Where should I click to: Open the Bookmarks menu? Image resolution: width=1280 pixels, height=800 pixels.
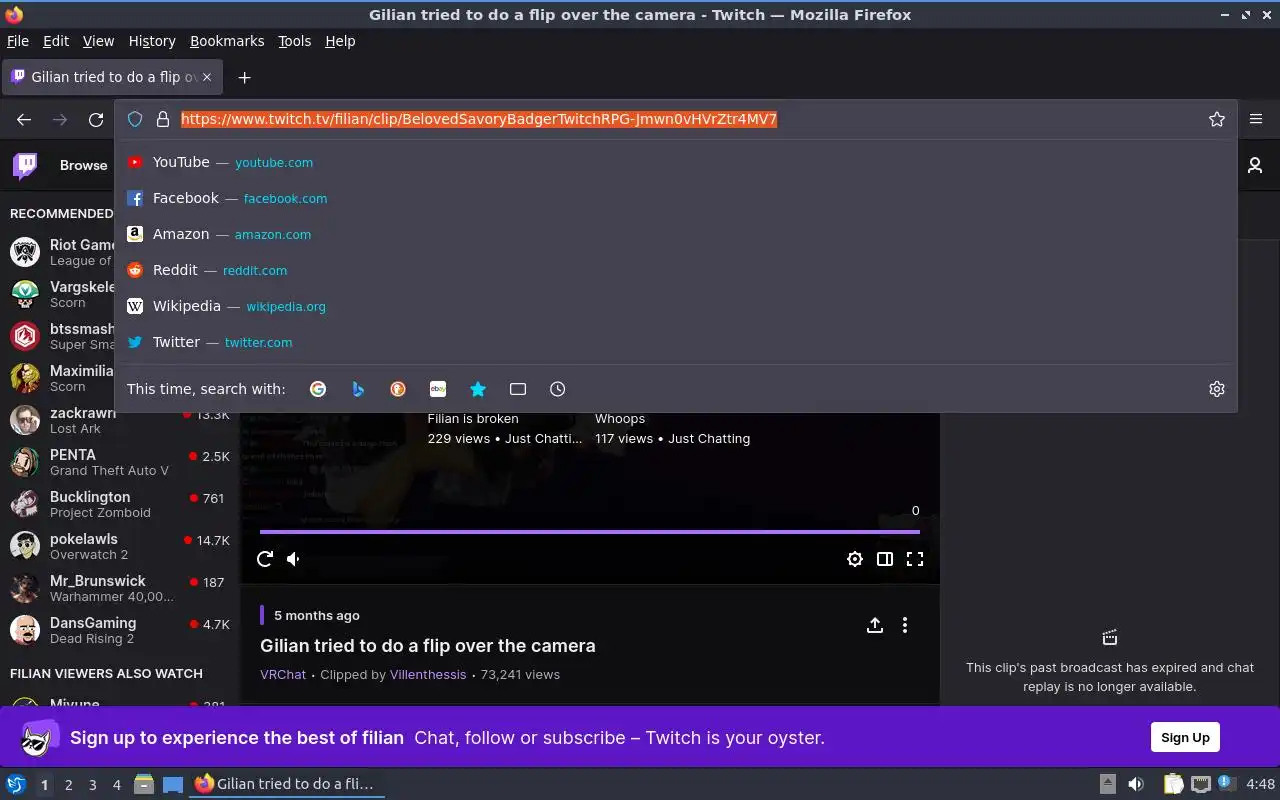point(227,41)
